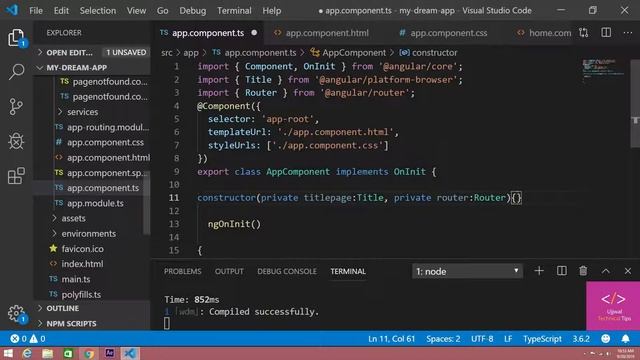Switch to the Output panel tab
This screenshot has height=360, width=640.
(229, 271)
